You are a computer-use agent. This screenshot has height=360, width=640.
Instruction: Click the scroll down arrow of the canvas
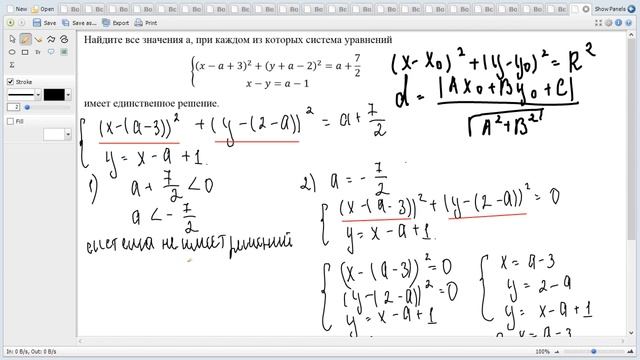click(630, 333)
